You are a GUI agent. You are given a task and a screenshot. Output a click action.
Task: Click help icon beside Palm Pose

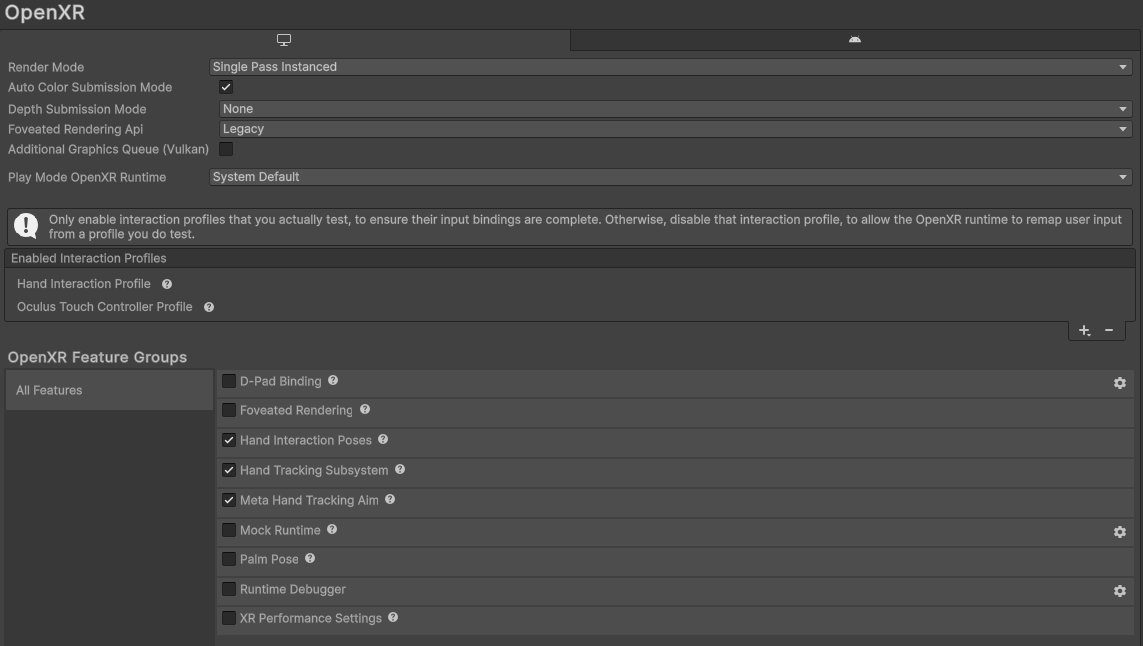pyautogui.click(x=310, y=559)
